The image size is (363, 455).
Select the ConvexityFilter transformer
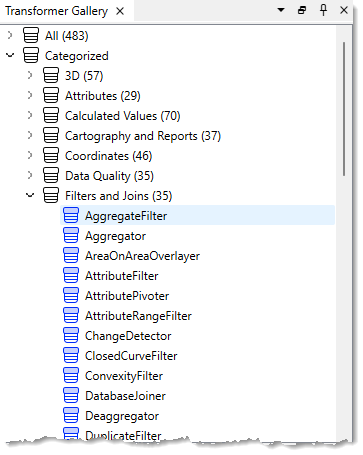pos(124,376)
